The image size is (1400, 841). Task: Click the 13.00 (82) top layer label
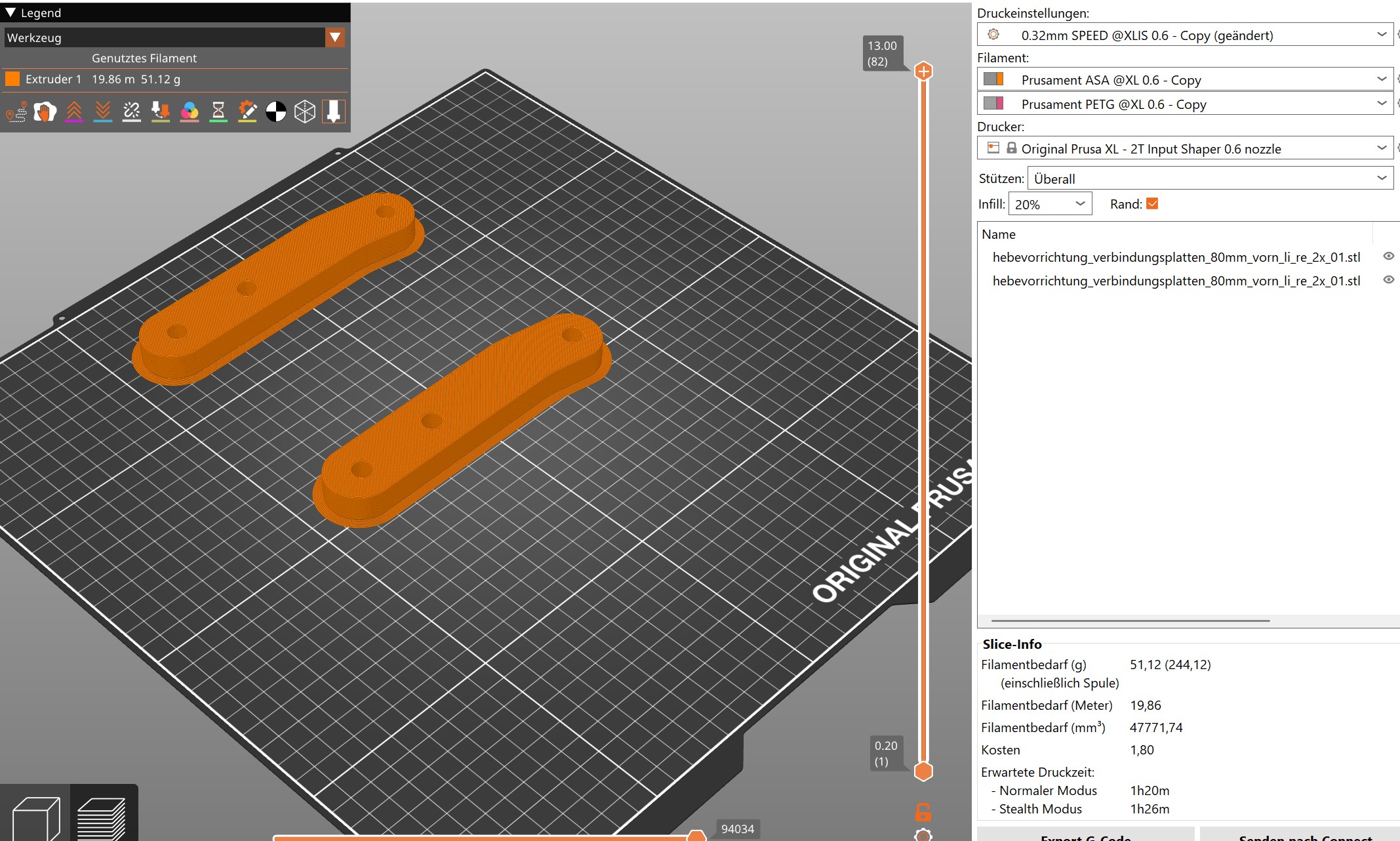point(882,53)
